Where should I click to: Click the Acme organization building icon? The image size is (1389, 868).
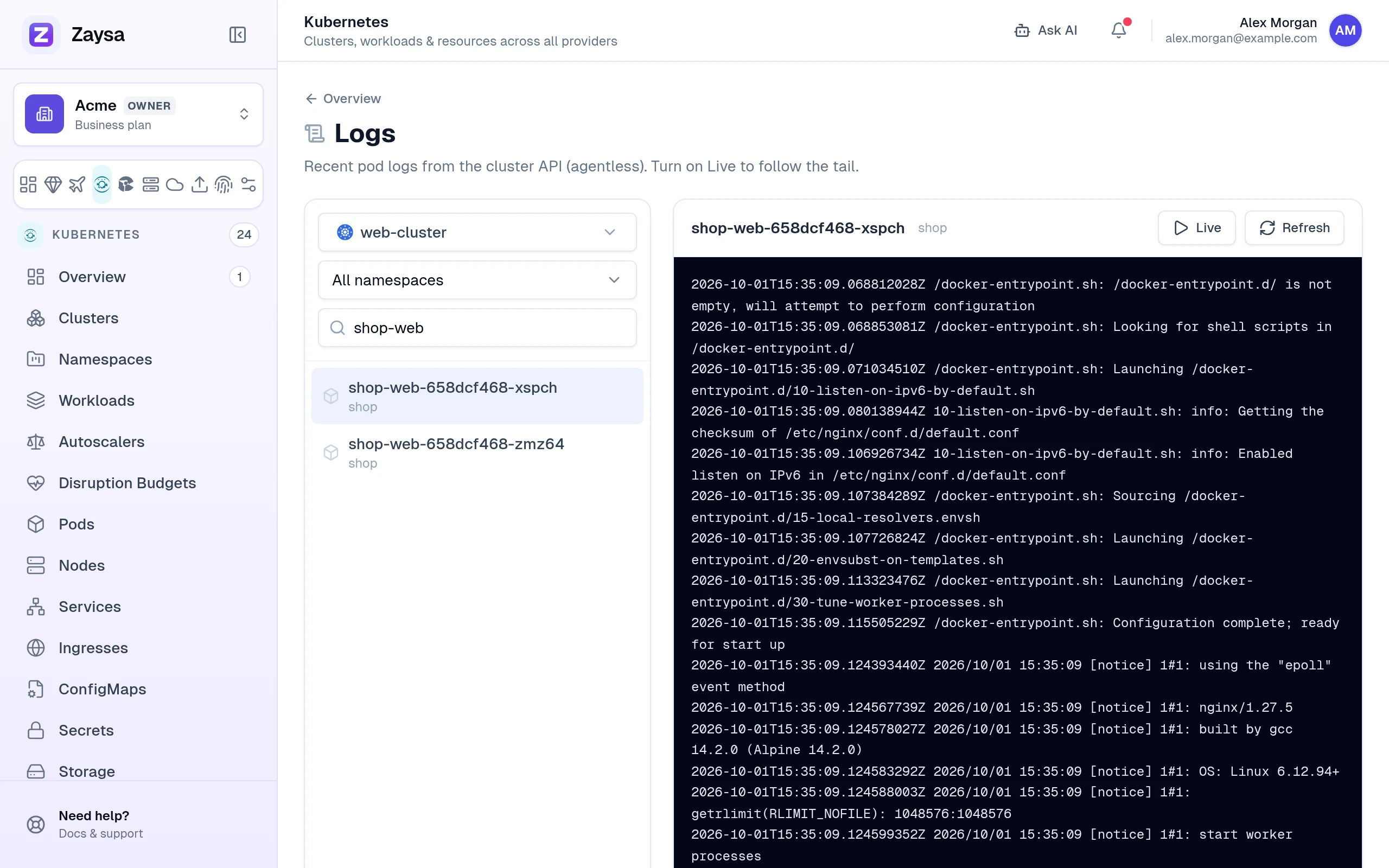44,114
